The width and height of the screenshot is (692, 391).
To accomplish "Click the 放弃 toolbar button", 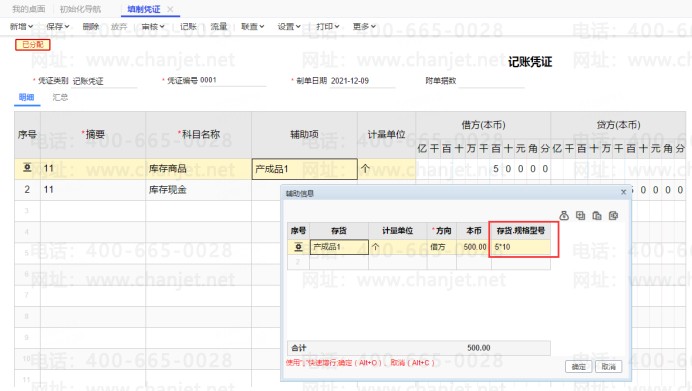I will point(119,26).
